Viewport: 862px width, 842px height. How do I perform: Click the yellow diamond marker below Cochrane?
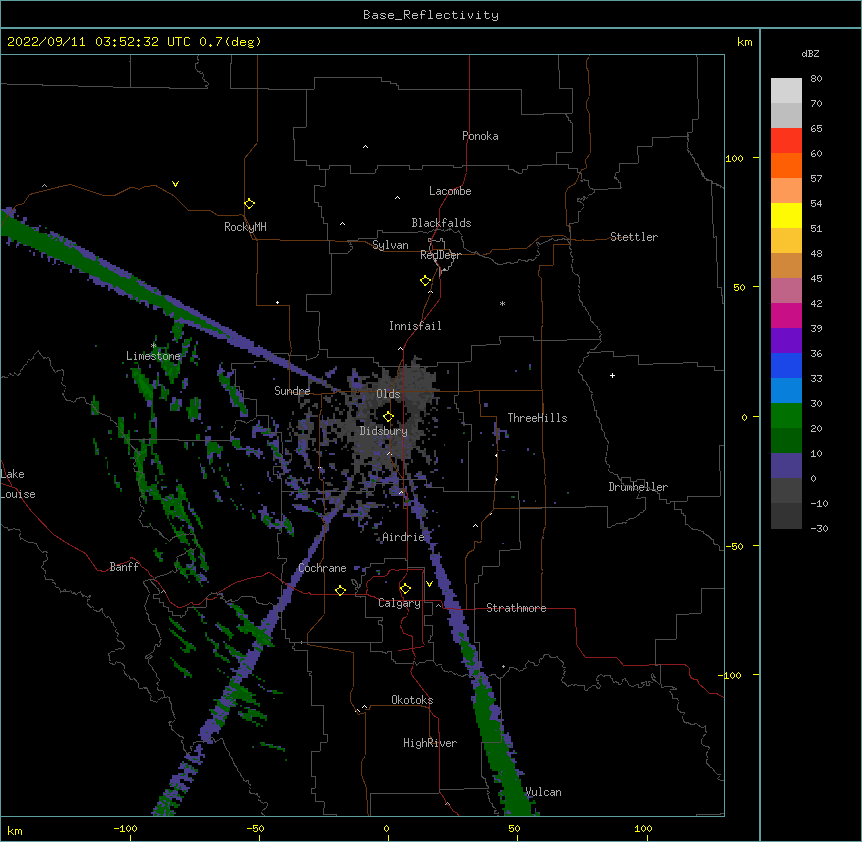point(340,590)
